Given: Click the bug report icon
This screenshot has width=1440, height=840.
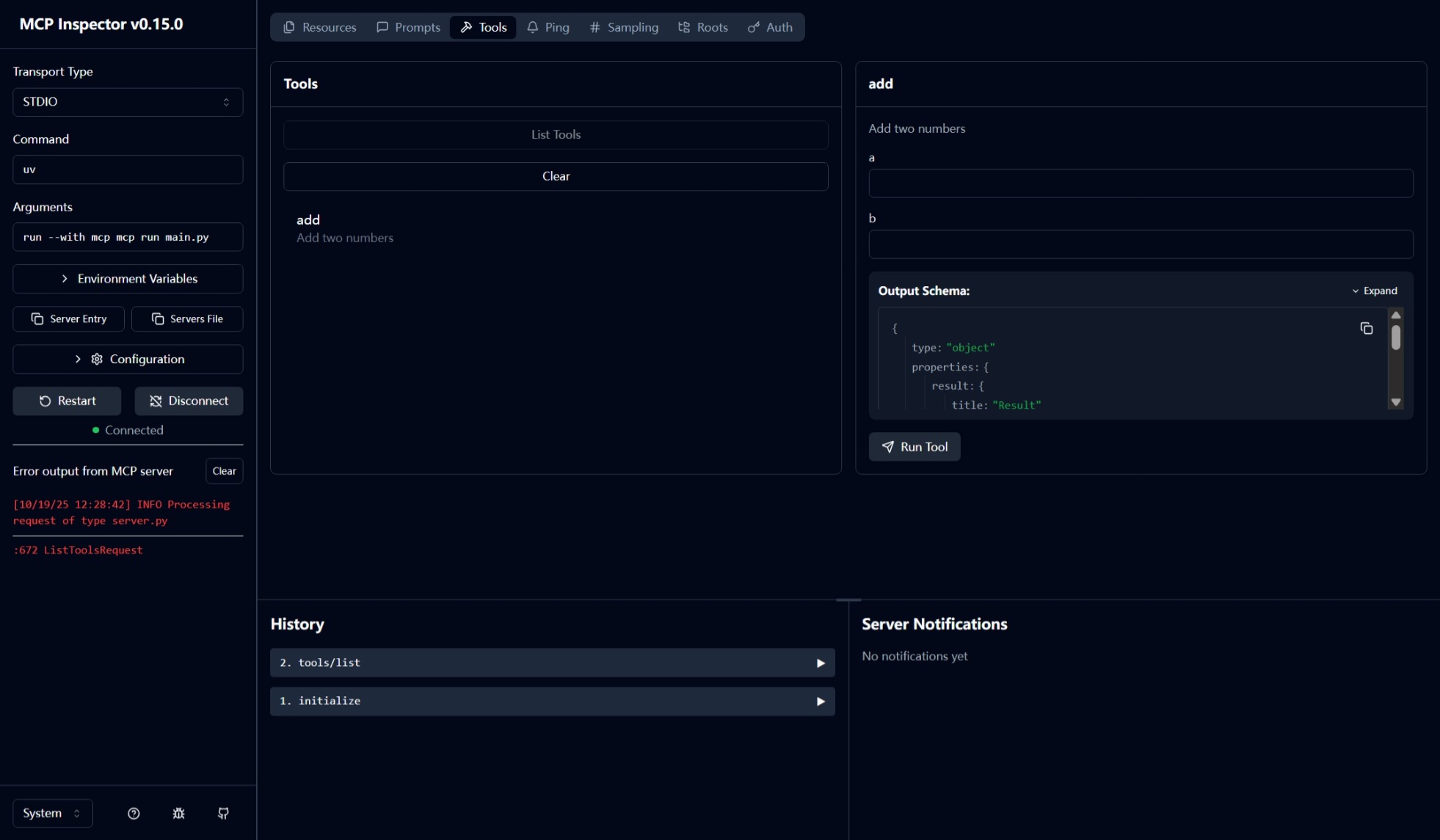Looking at the screenshot, I should pos(178,813).
